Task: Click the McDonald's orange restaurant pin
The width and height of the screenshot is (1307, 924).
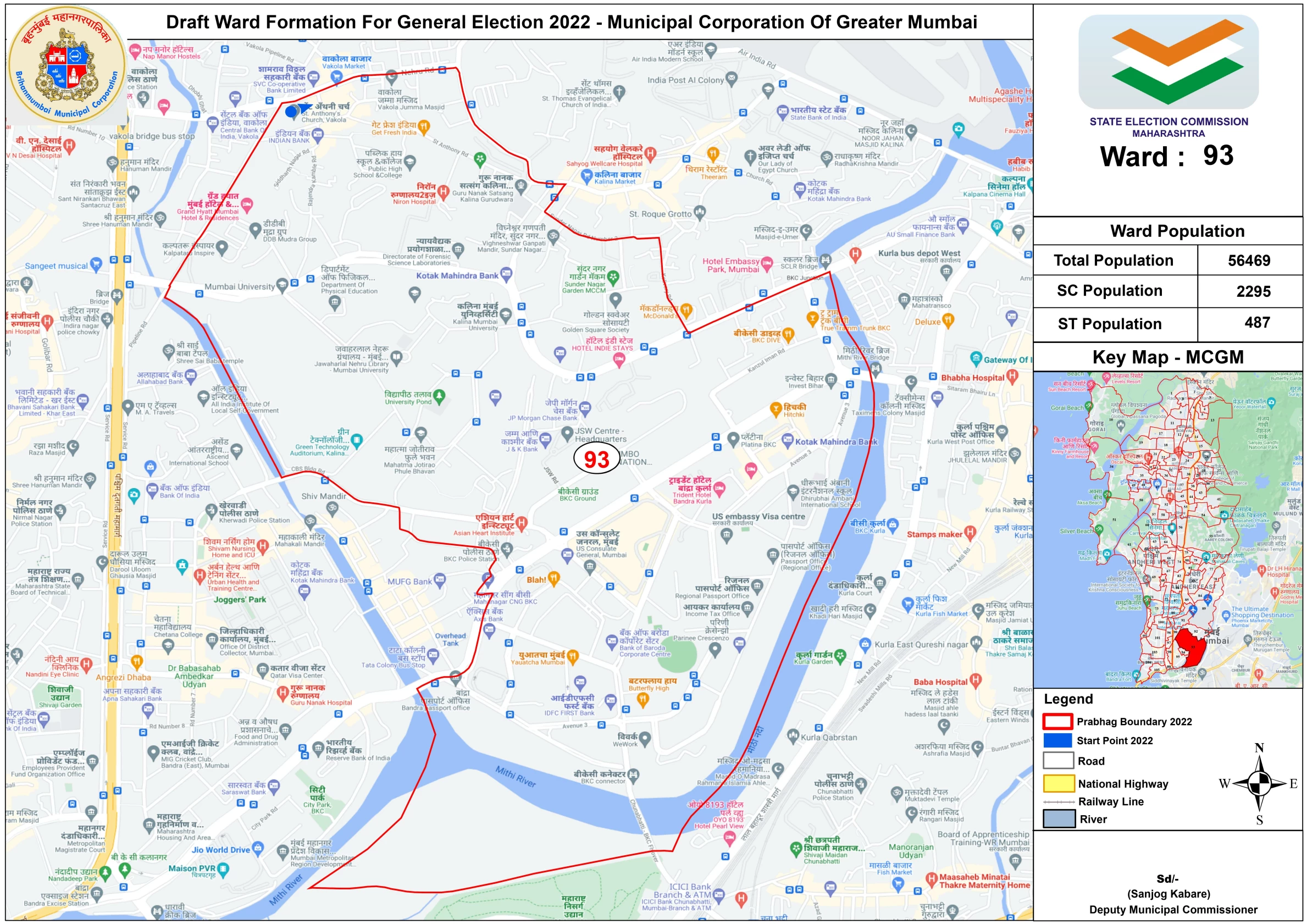Action: (686, 309)
